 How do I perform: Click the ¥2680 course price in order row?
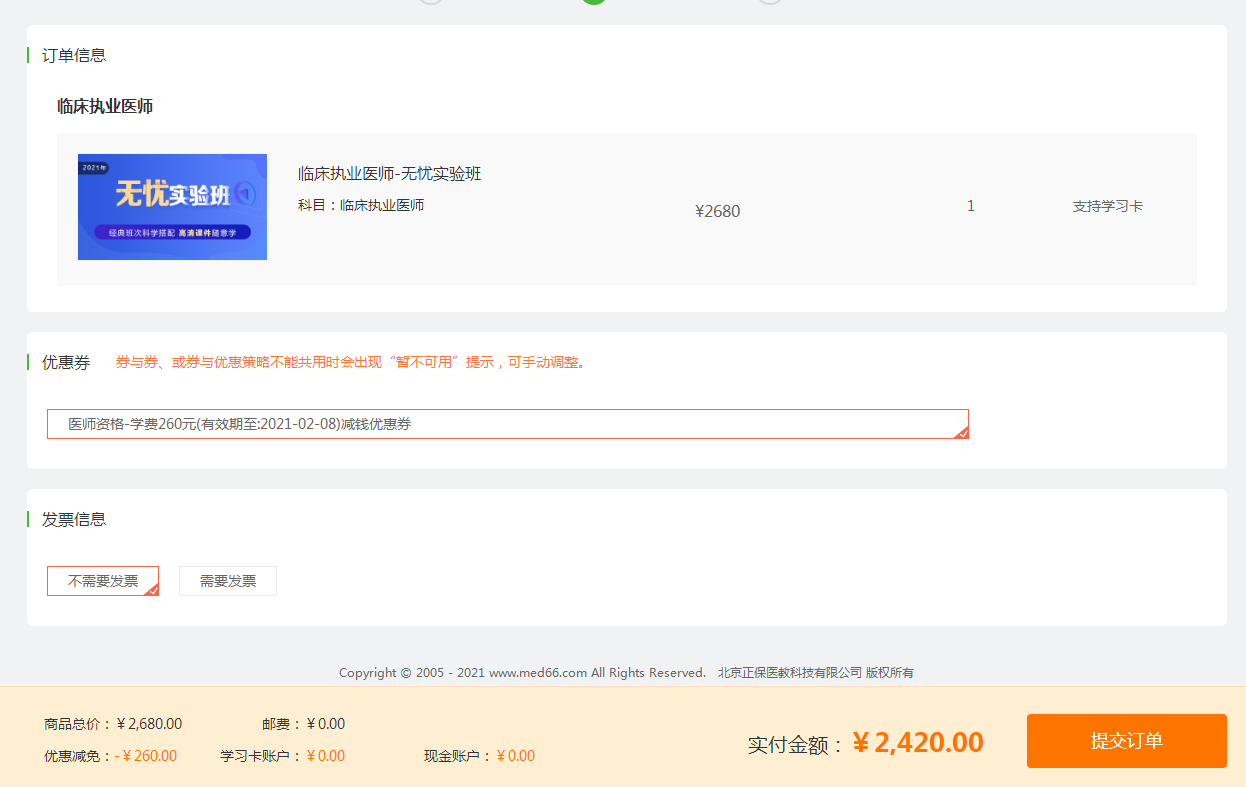[717, 211]
